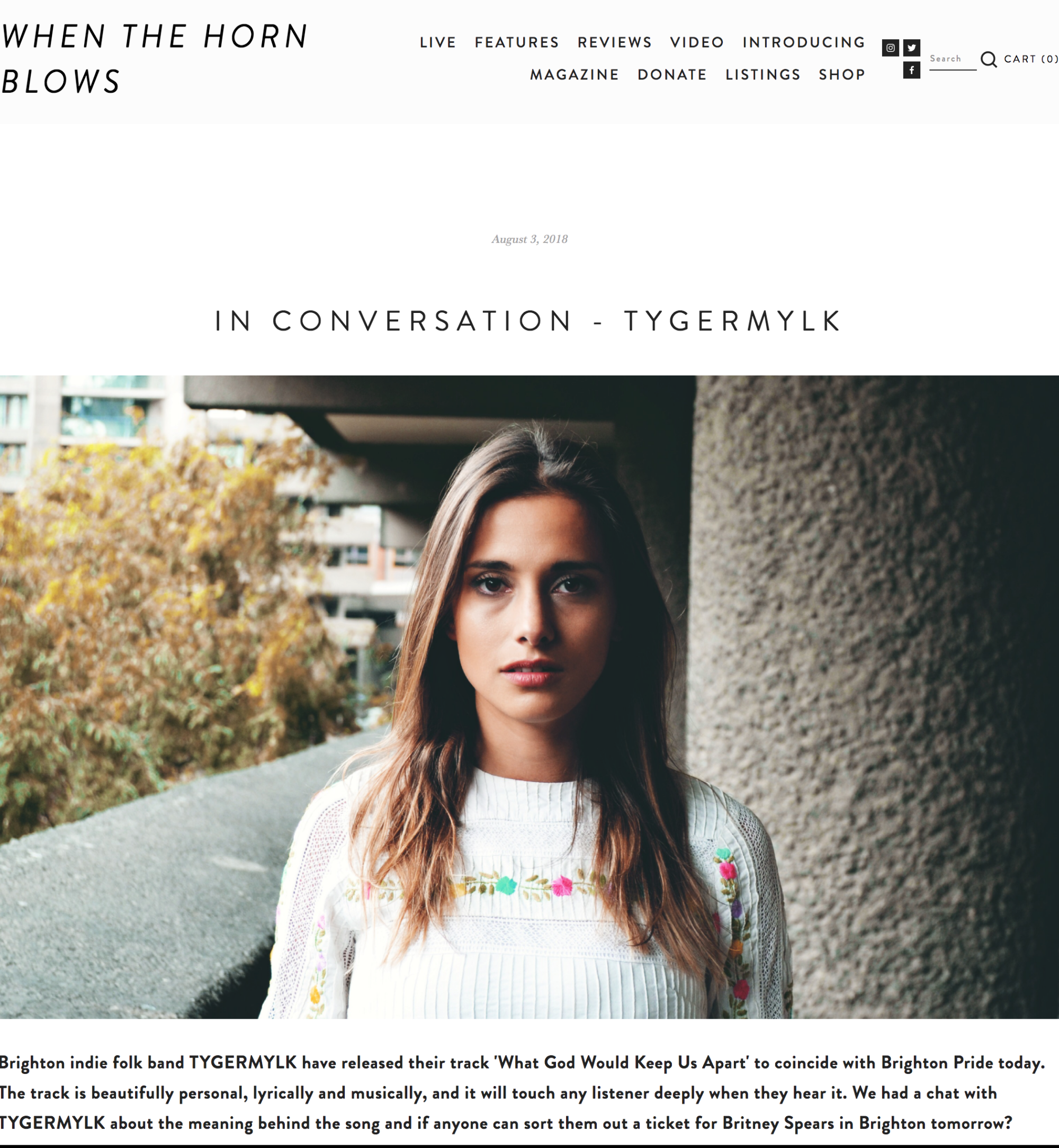
Task: Navigate to REVIEWS
Action: tap(615, 42)
